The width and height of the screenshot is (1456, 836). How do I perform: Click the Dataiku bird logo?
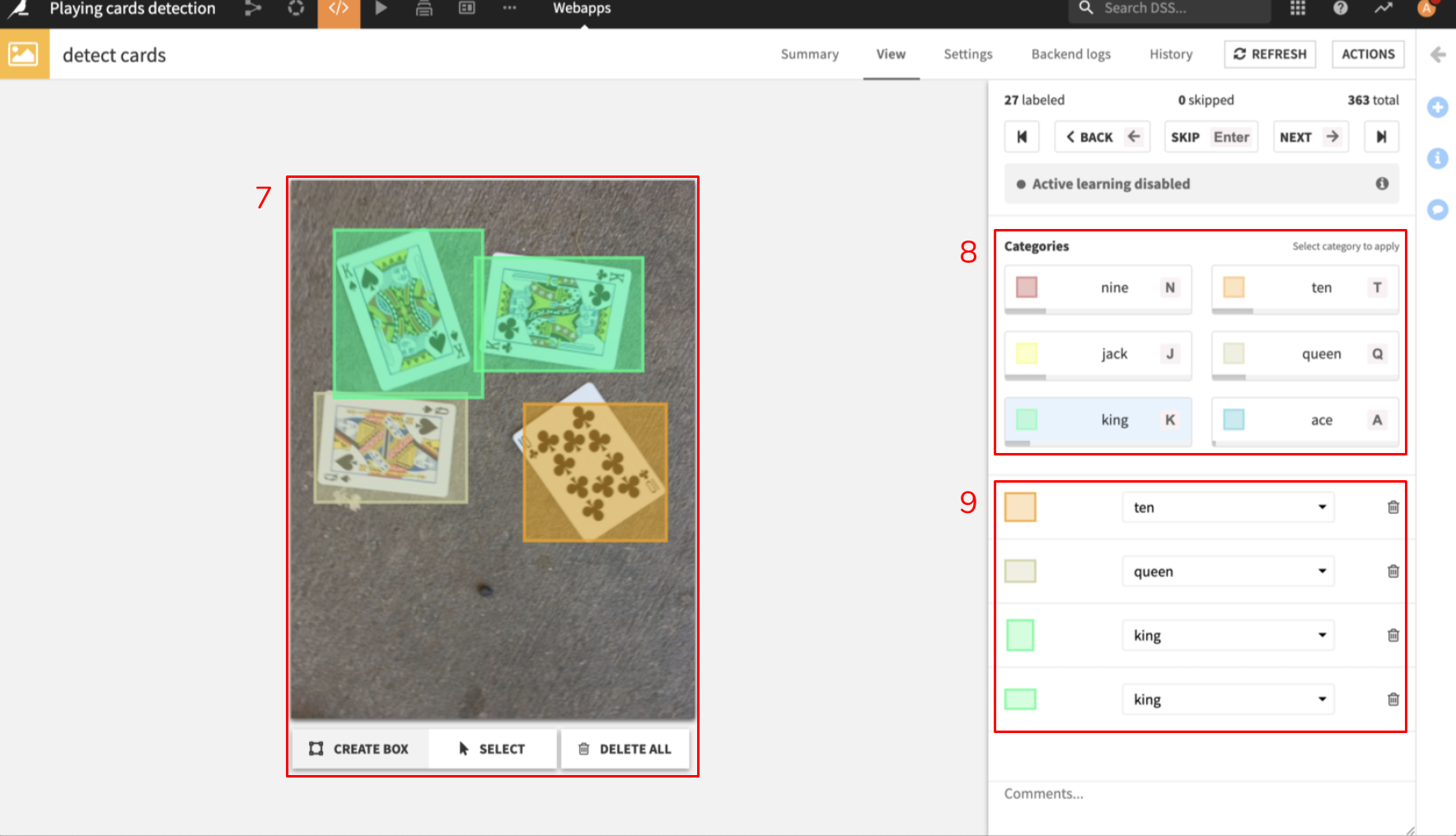click(19, 9)
